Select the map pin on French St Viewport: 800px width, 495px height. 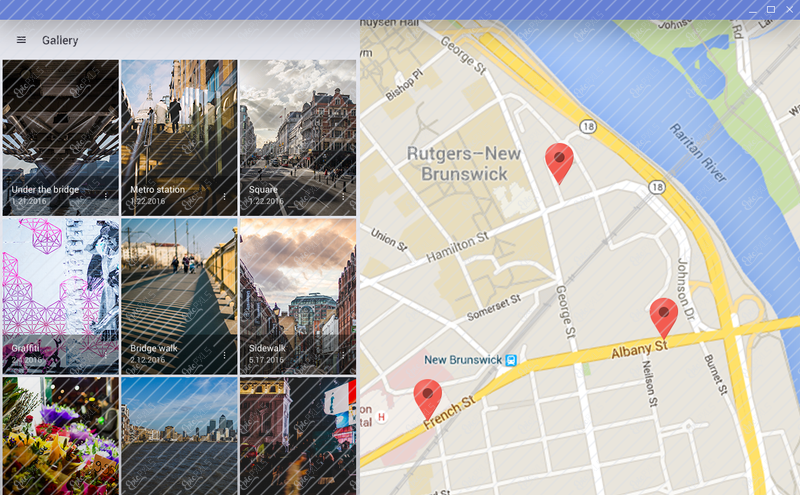click(x=428, y=399)
